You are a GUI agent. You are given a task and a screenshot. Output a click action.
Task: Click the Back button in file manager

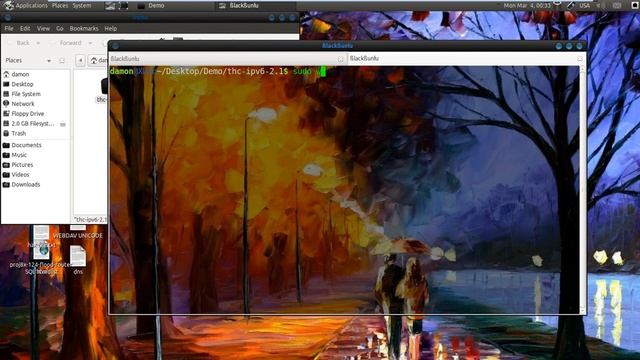[19, 43]
